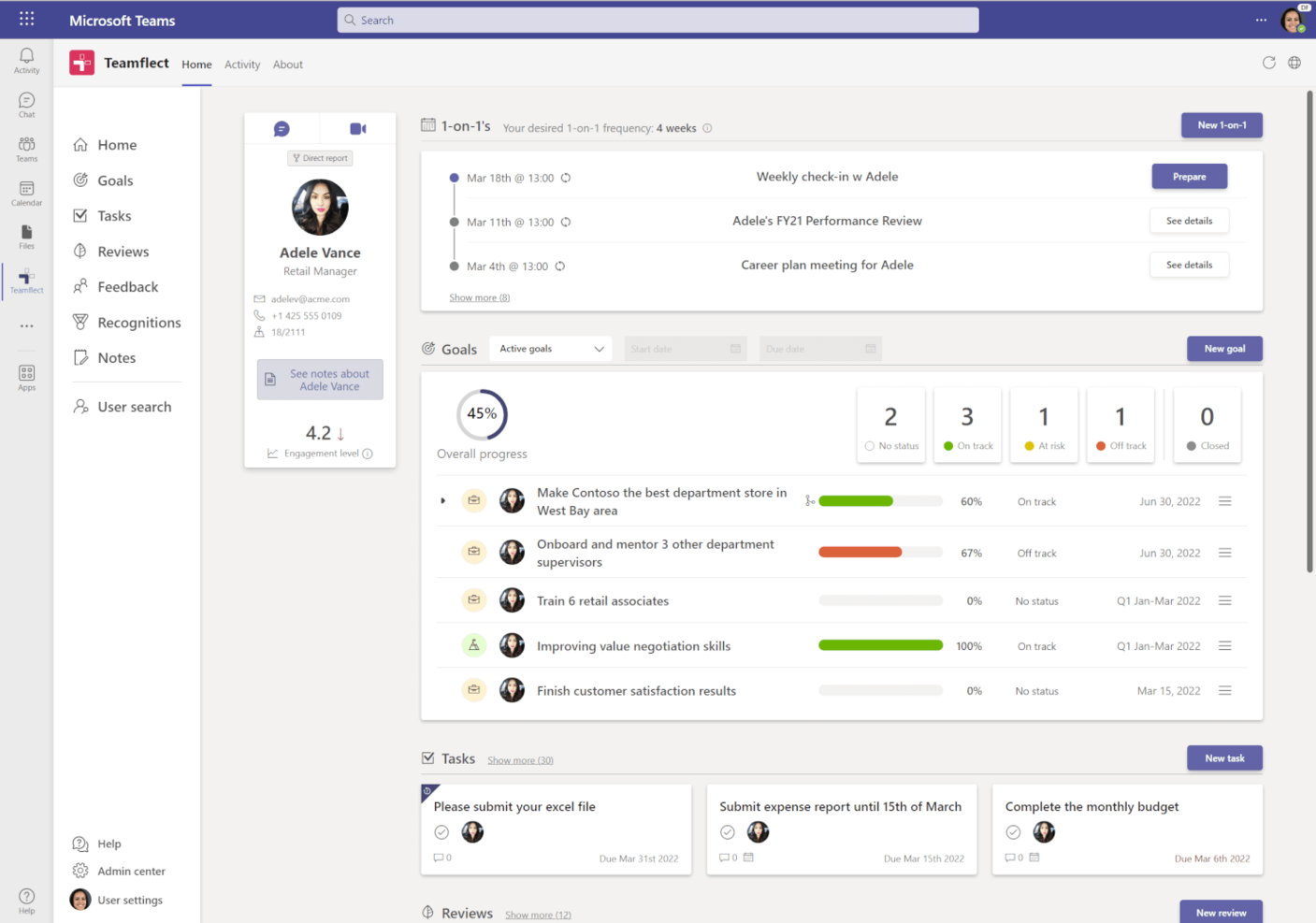Mark Please submit your excel file complete
Screen dimensions: 1316x923
441,832
